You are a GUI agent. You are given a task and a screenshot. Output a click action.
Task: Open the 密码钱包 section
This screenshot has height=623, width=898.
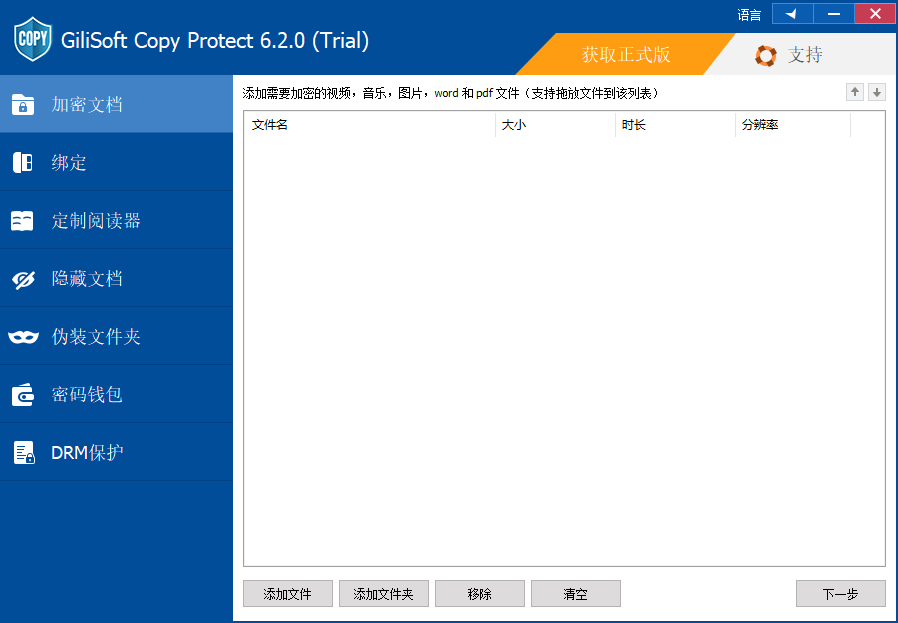pyautogui.click(x=116, y=395)
